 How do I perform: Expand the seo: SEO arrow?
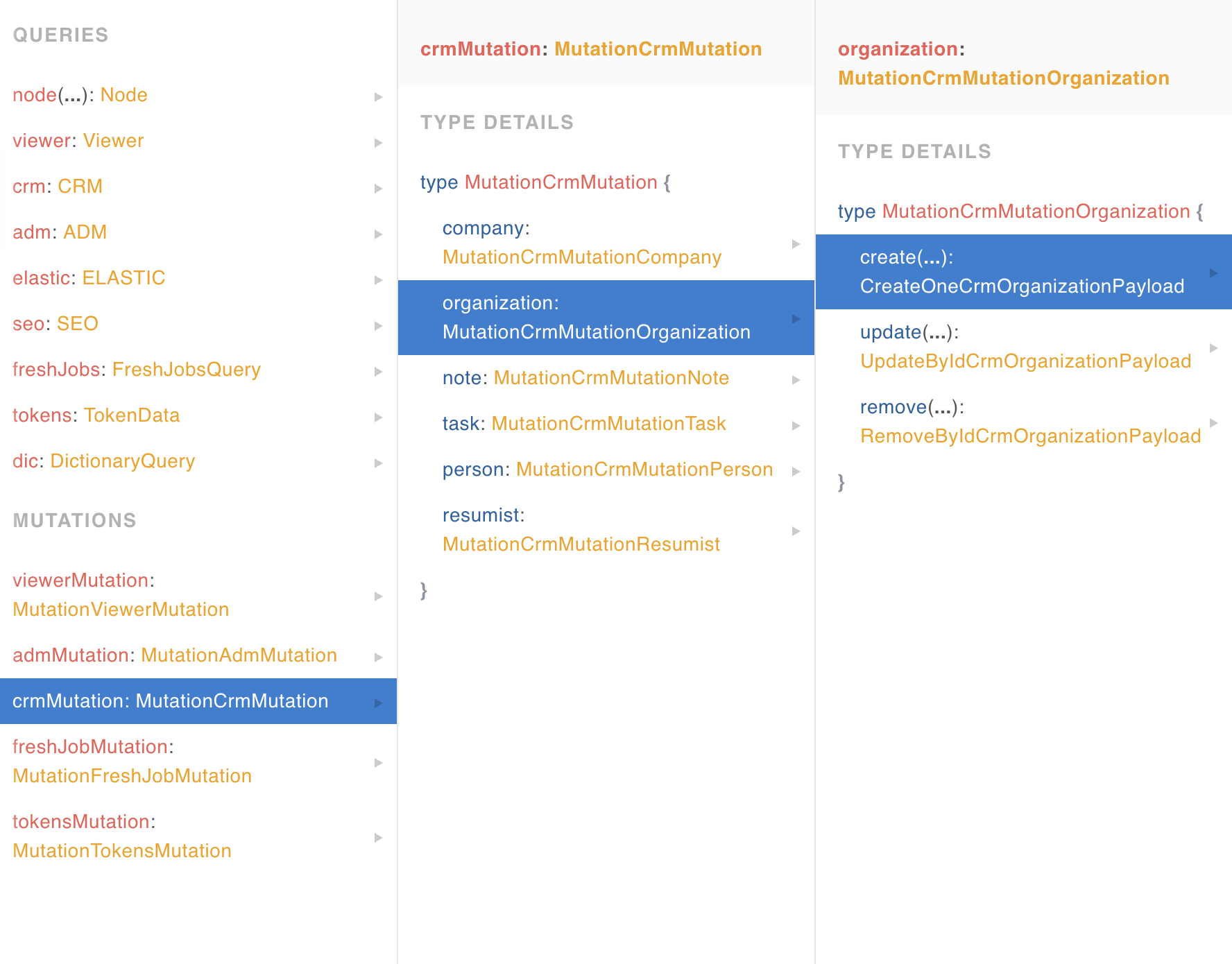[378, 325]
